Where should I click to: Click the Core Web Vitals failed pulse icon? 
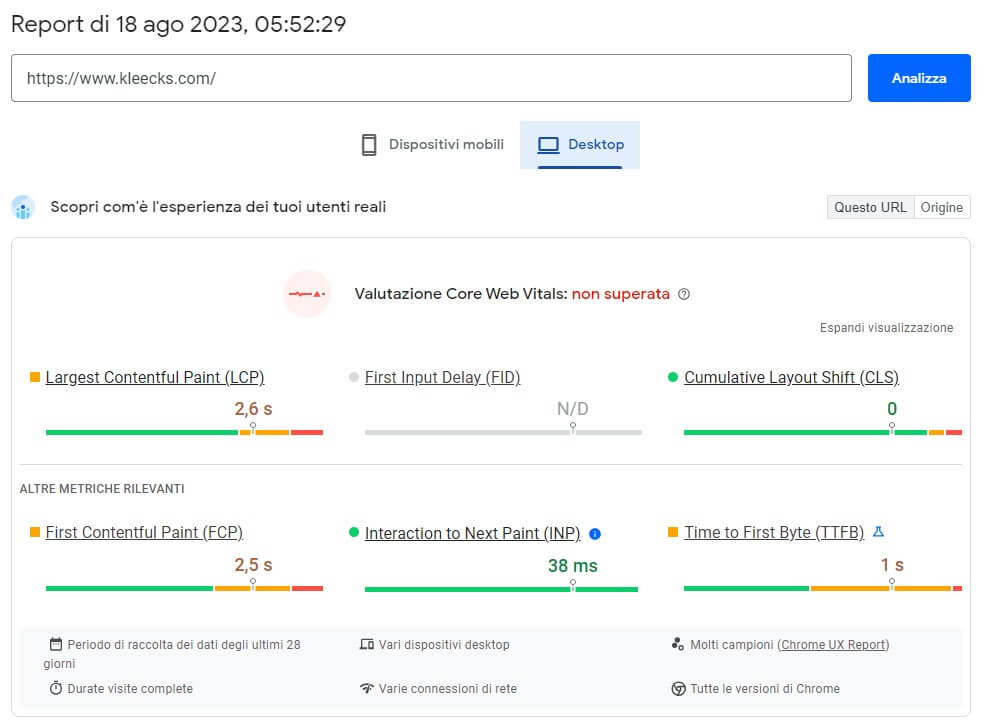pos(307,294)
